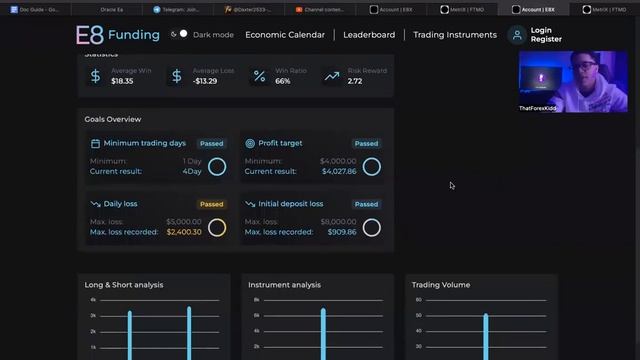
Task: Open the Leaderboard page
Action: [x=369, y=35]
